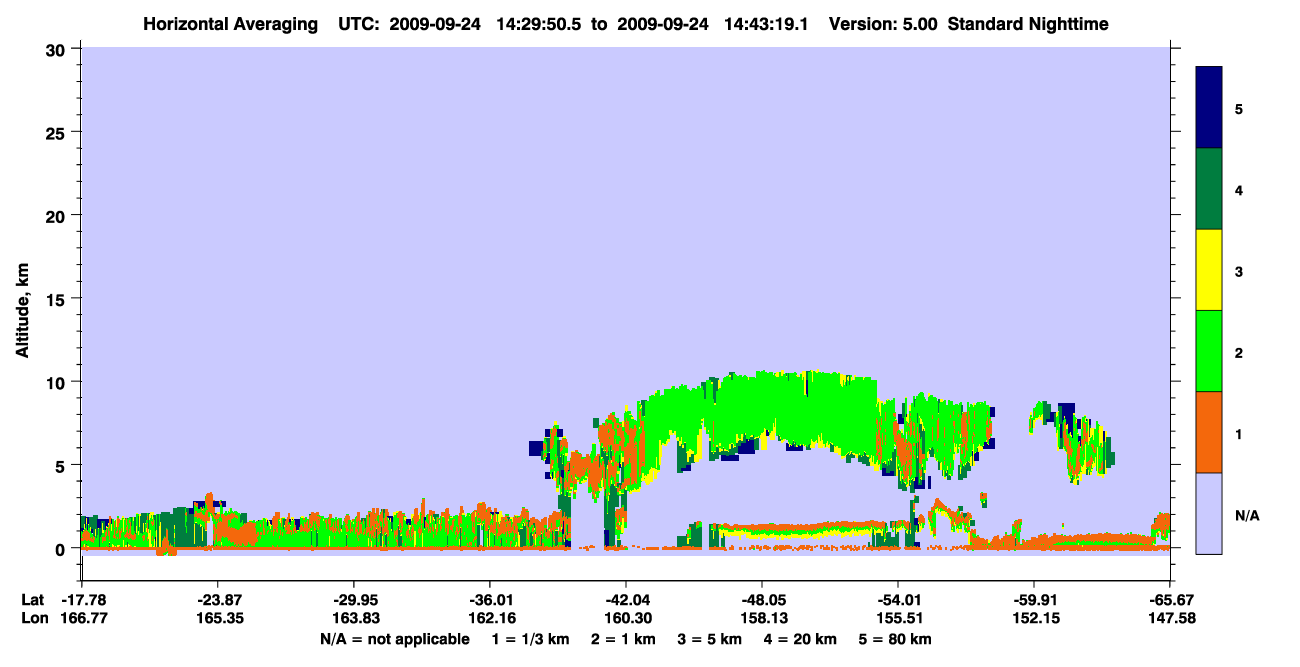Click 'Version: 5.00' in the title

pos(883,24)
